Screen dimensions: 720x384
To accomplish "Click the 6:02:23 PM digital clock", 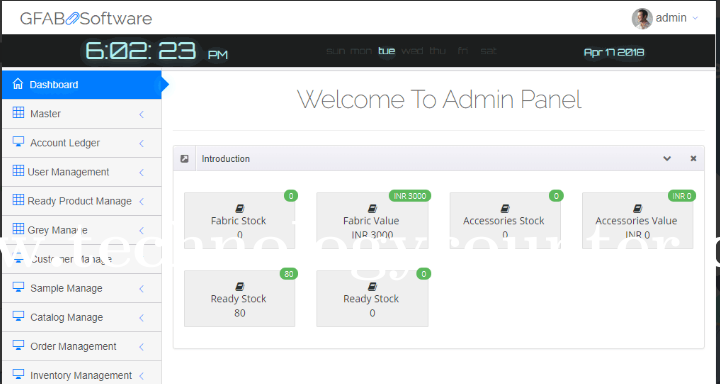I will tap(156, 51).
